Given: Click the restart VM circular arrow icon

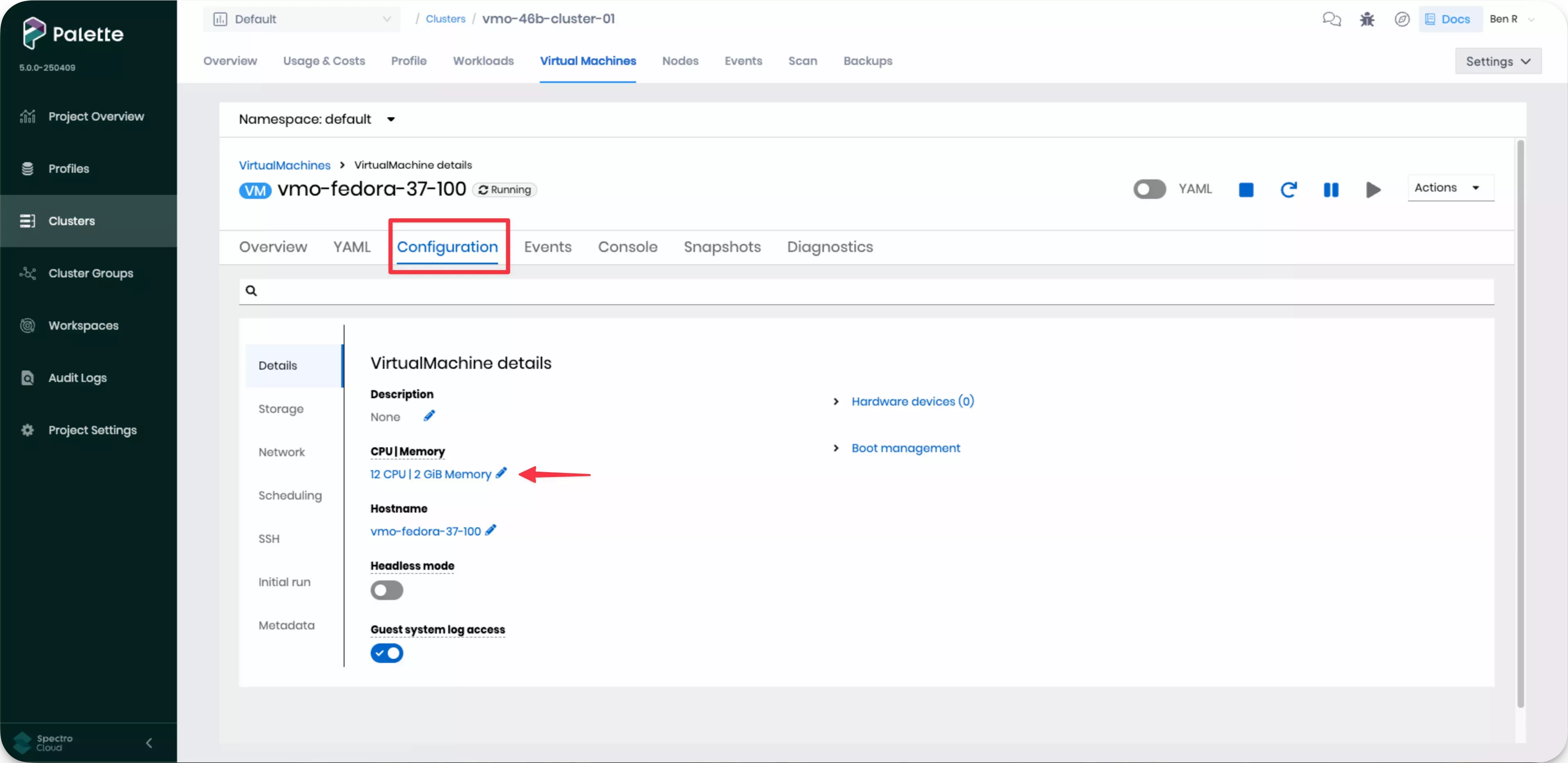Looking at the screenshot, I should [1288, 190].
